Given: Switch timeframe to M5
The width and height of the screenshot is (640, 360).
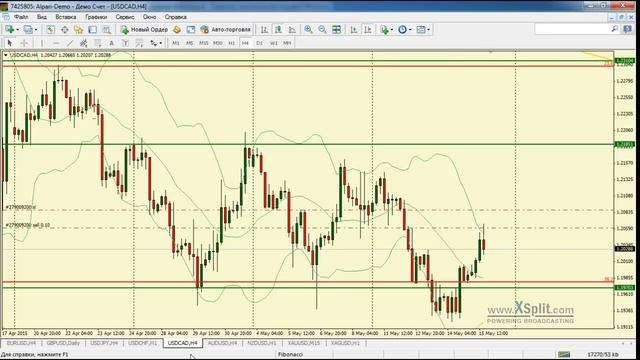Looking at the screenshot, I should coord(189,43).
